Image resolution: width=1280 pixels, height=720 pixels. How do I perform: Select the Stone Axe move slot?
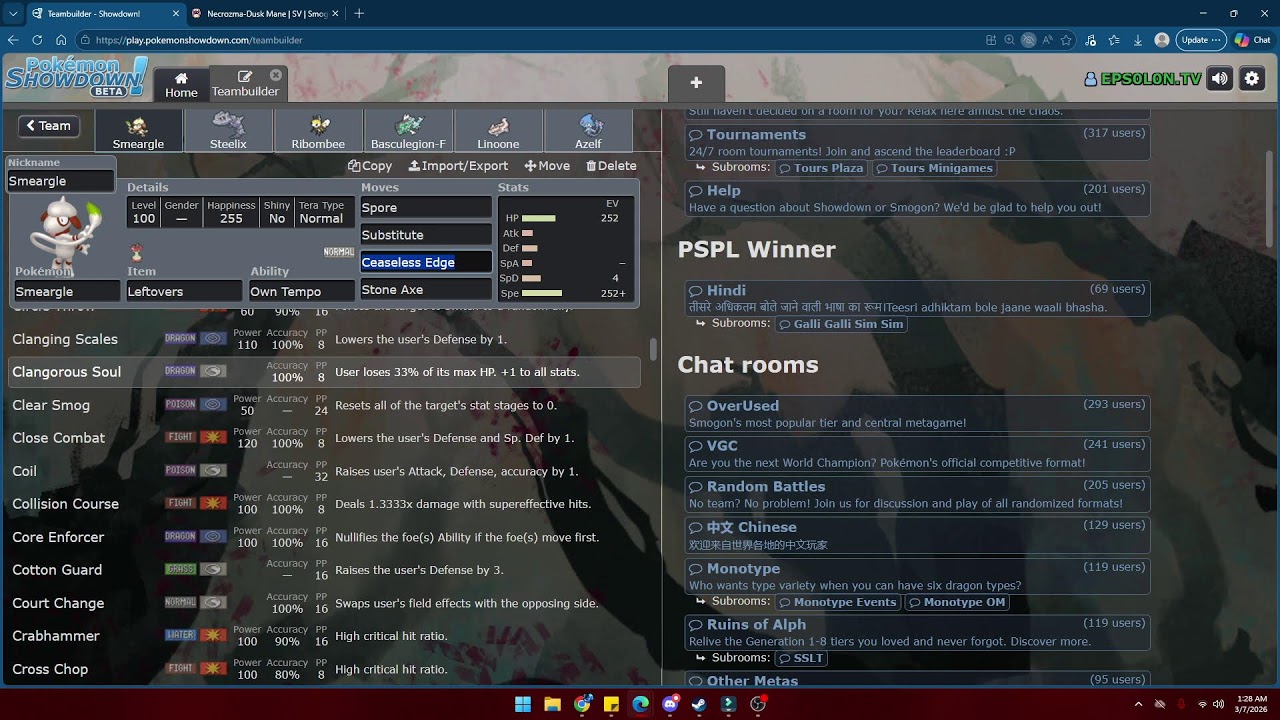pos(426,290)
